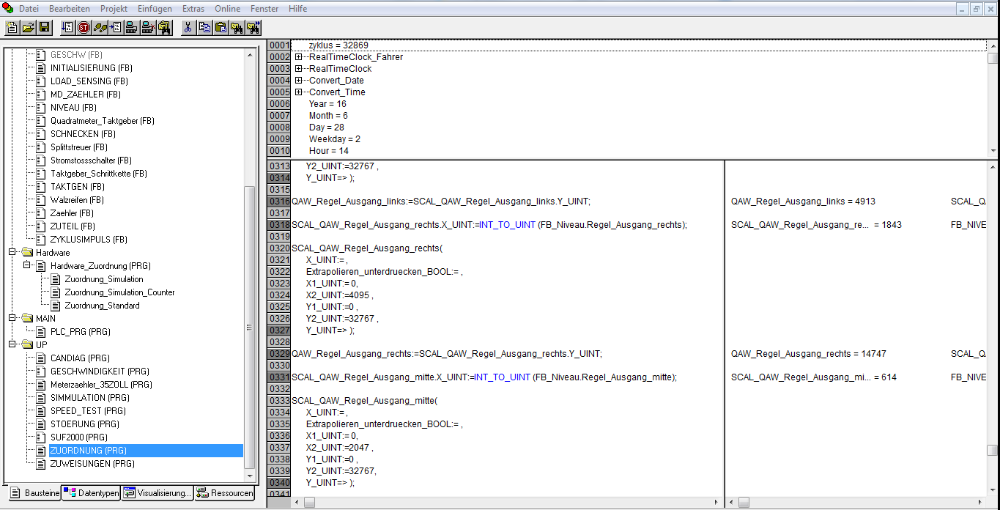Collapse the MAIN folder node
Viewport: 1000px width, 510px height.
[13, 318]
